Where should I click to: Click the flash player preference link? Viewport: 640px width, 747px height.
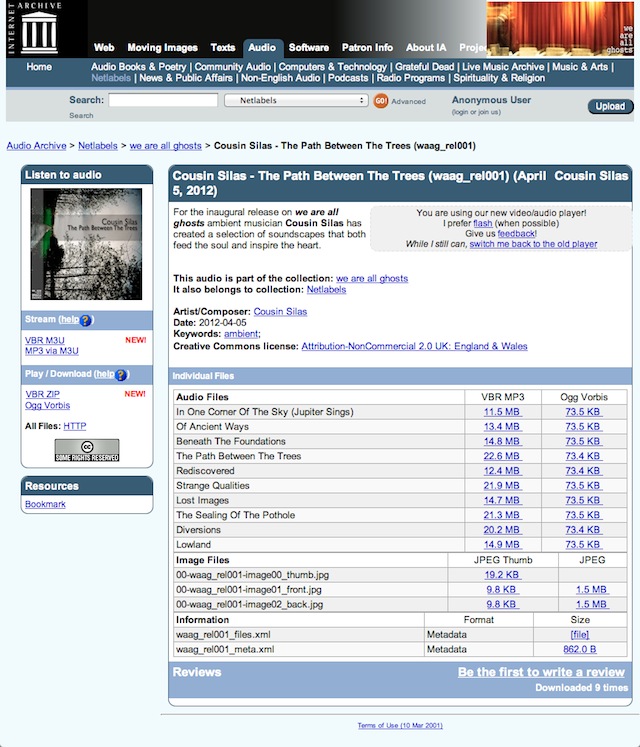coord(483,223)
